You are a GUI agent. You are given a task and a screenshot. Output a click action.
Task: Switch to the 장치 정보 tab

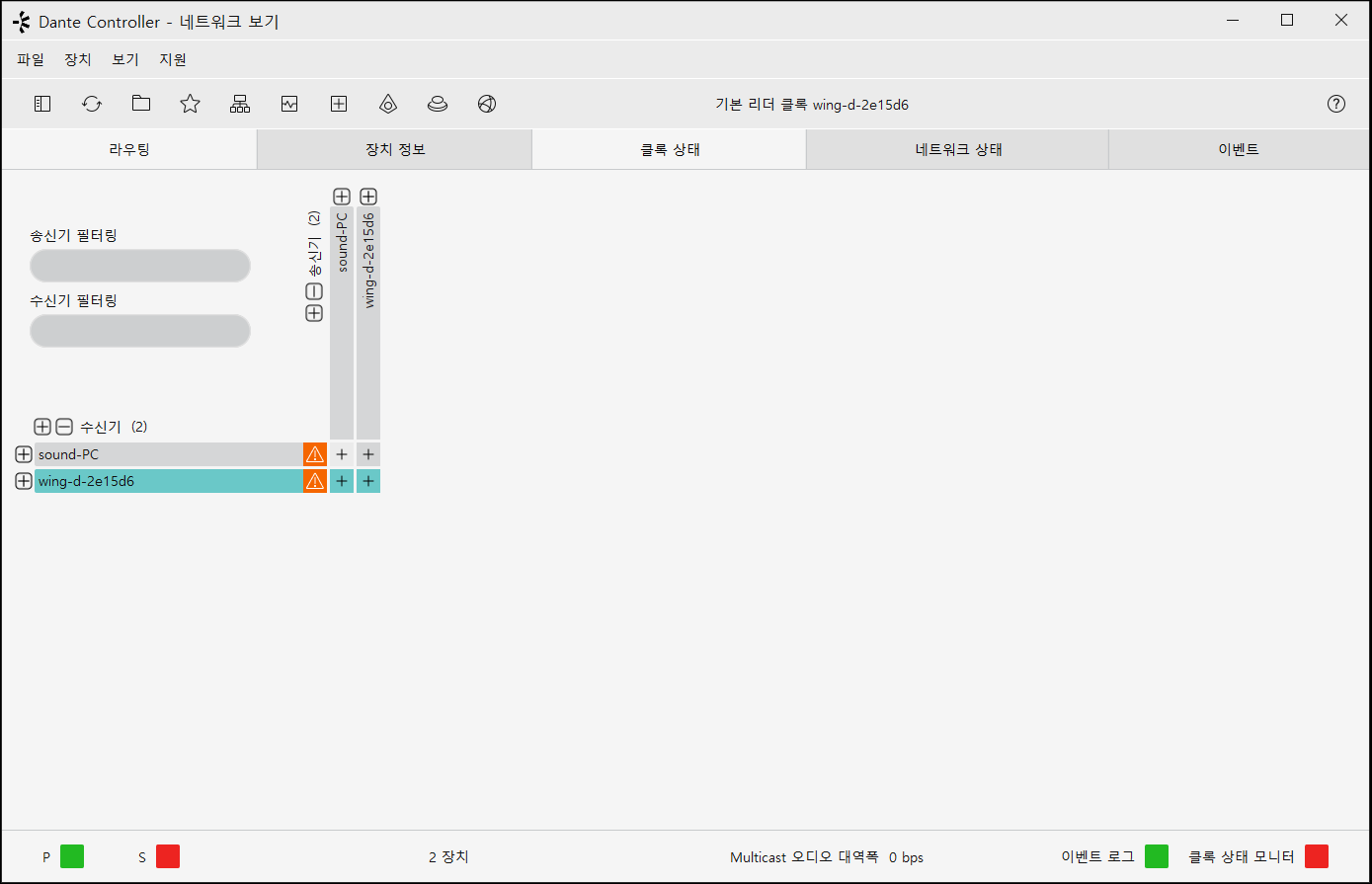[395, 150]
